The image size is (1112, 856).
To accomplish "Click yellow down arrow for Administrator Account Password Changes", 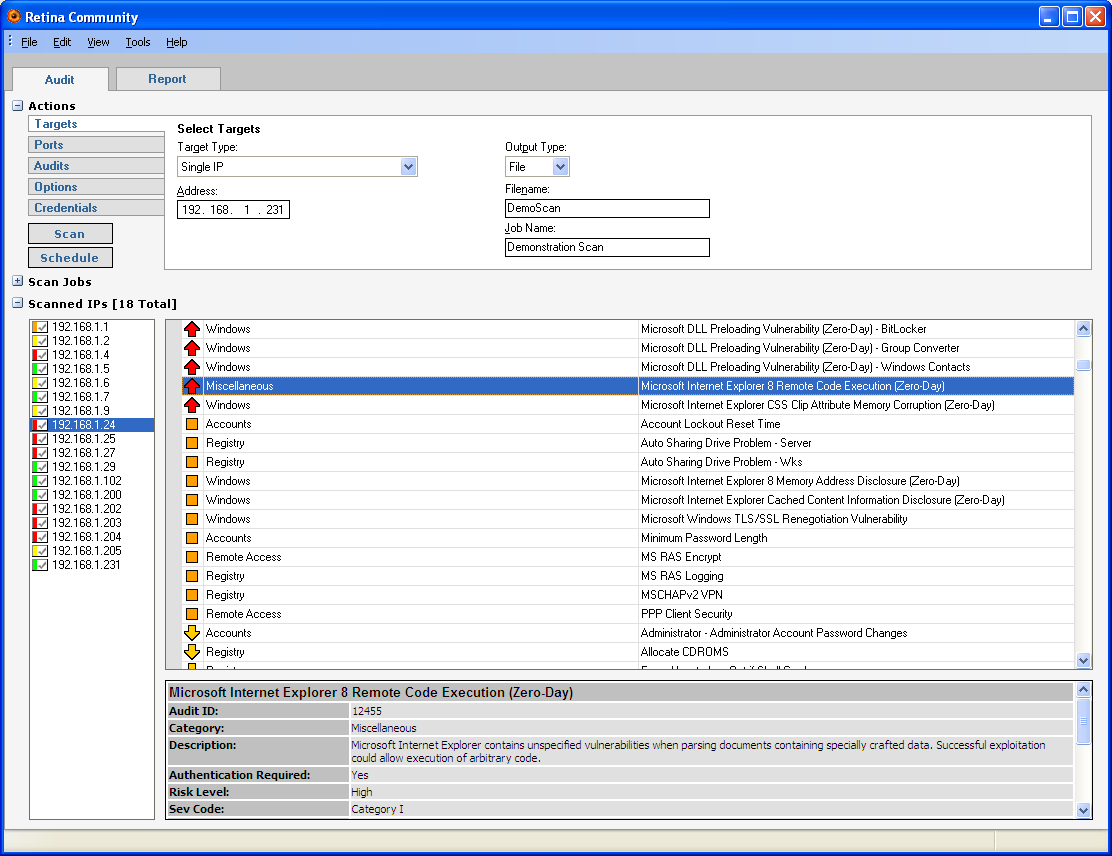I will (x=191, y=633).
